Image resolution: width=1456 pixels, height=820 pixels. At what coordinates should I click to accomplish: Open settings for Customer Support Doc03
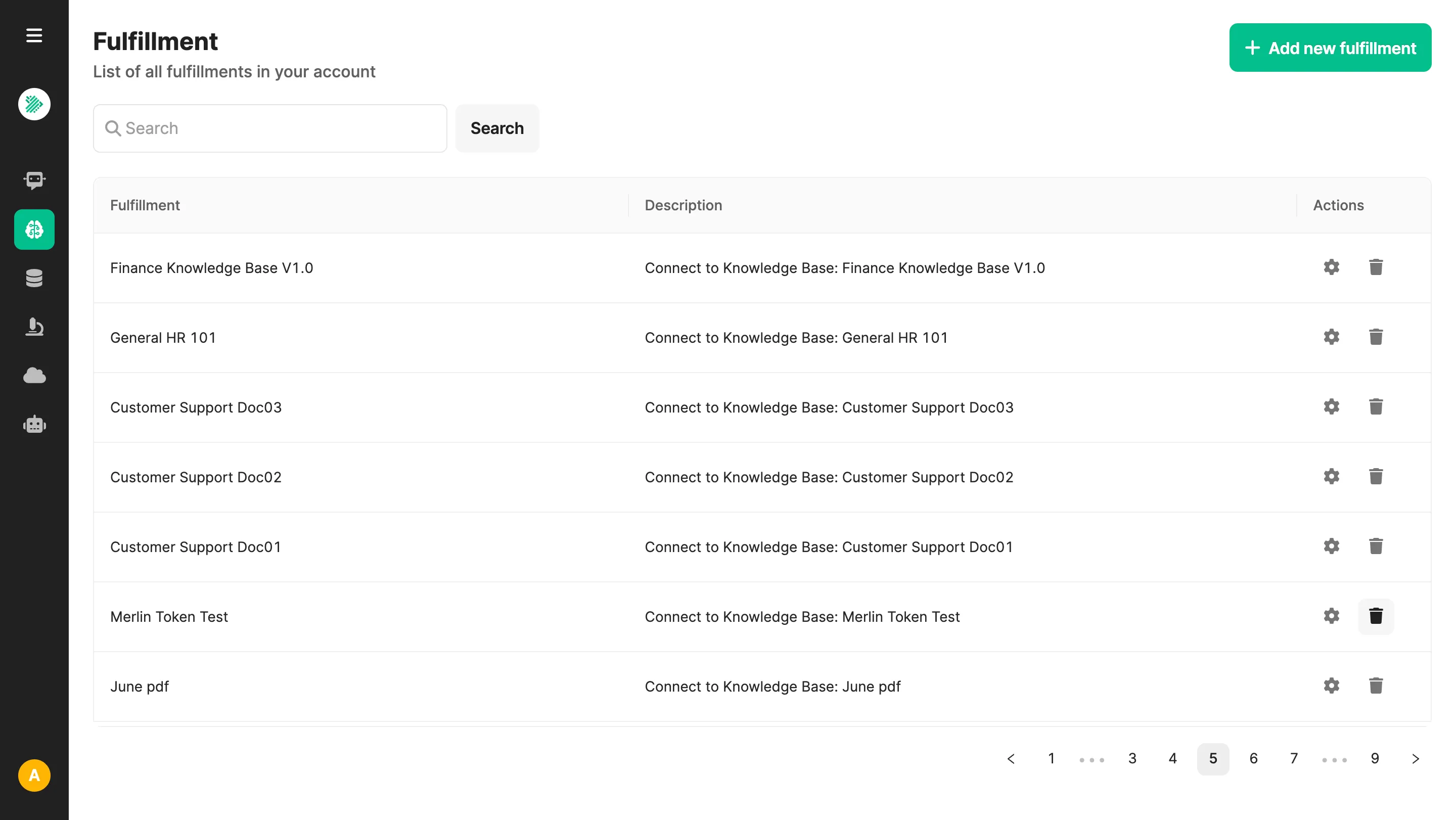click(x=1331, y=407)
